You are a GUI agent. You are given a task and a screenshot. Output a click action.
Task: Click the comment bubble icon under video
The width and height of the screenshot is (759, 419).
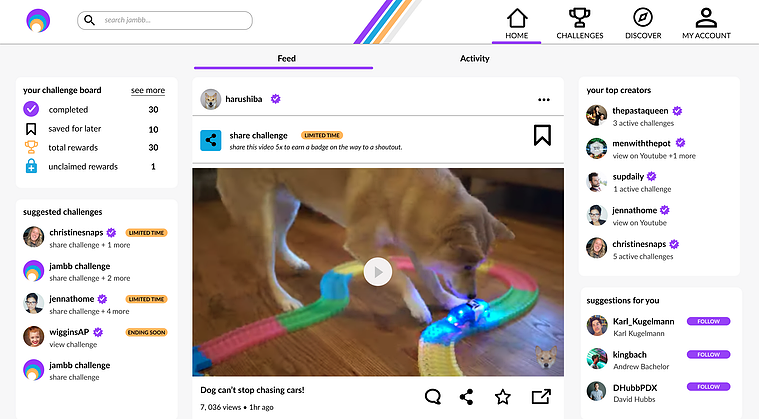coord(433,397)
